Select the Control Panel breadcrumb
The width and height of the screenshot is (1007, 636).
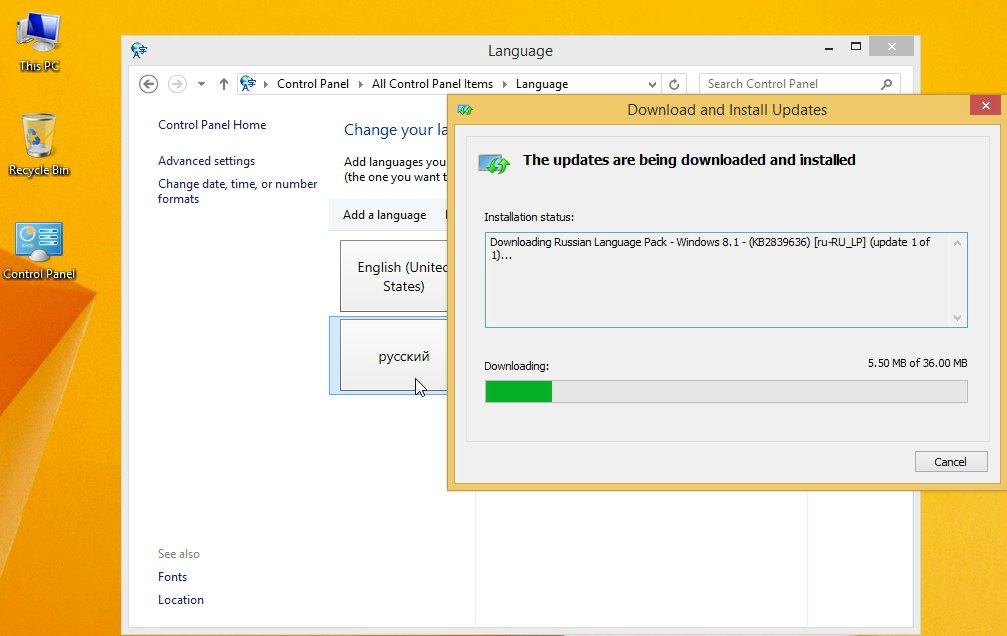click(313, 84)
